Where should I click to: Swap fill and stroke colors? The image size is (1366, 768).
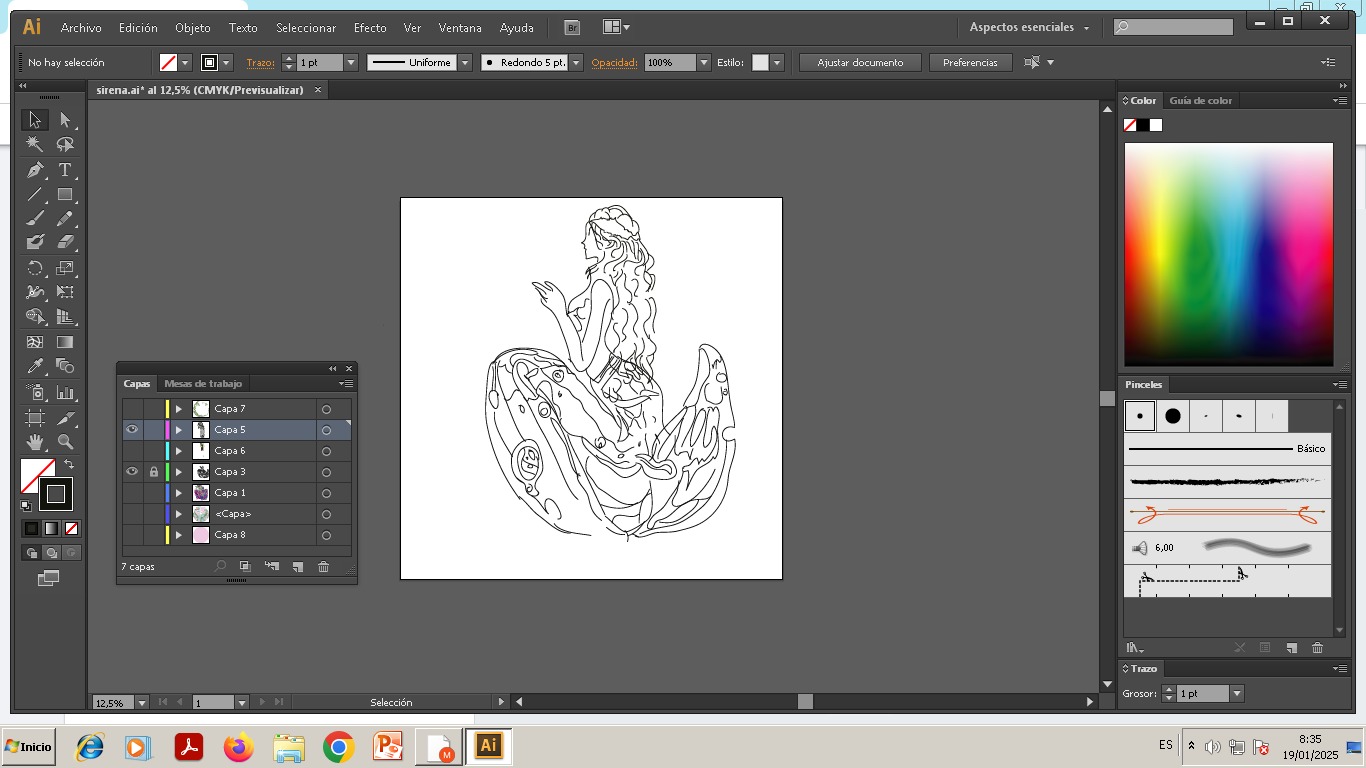coord(69,465)
